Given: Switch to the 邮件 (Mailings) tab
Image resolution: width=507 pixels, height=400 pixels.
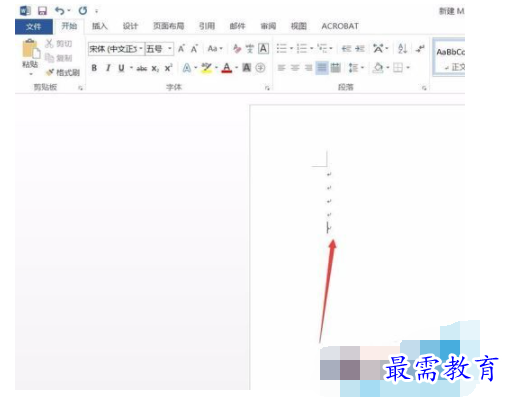Looking at the screenshot, I should coord(237,26).
